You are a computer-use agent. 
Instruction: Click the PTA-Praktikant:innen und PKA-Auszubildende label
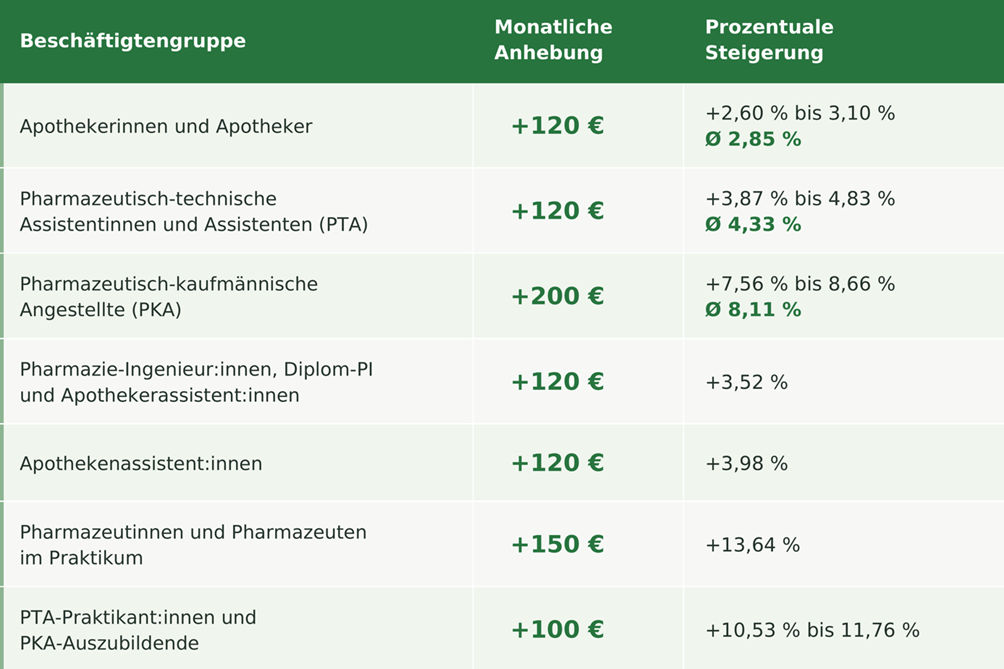(138, 630)
